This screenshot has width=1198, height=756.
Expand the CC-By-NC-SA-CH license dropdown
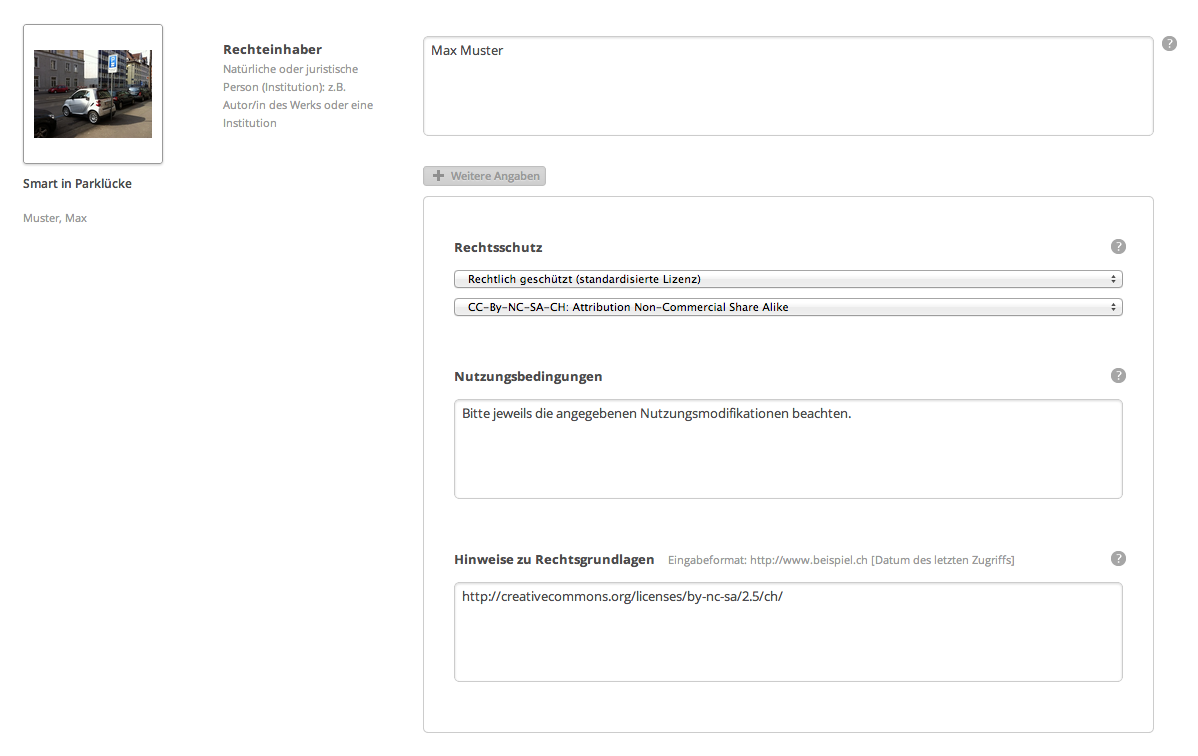point(787,308)
